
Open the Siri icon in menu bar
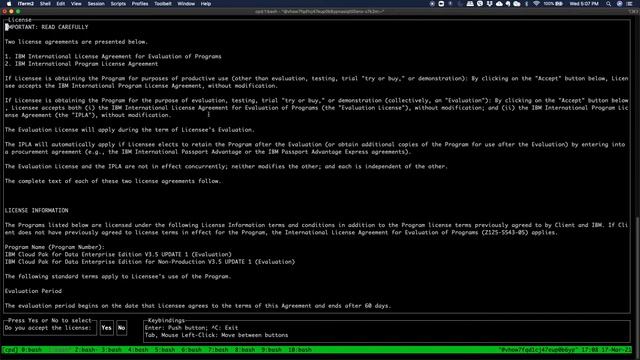click(x=619, y=4)
